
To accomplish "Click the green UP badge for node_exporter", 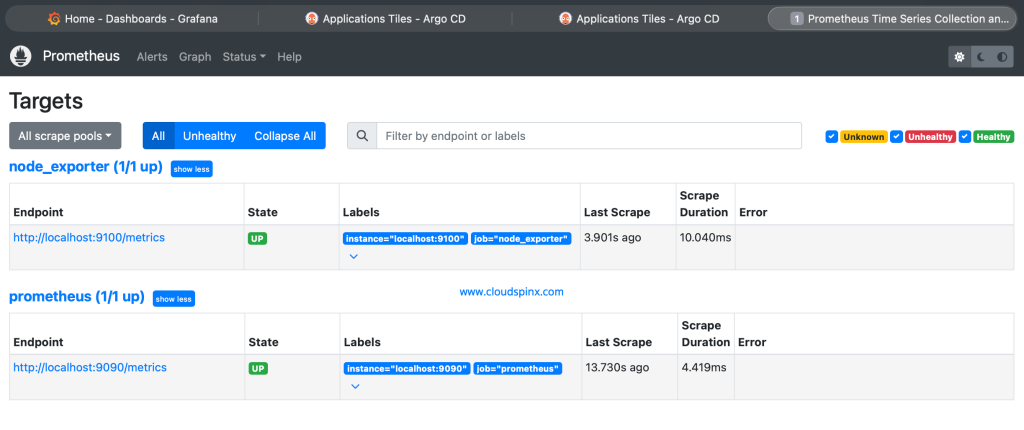I will [258, 238].
